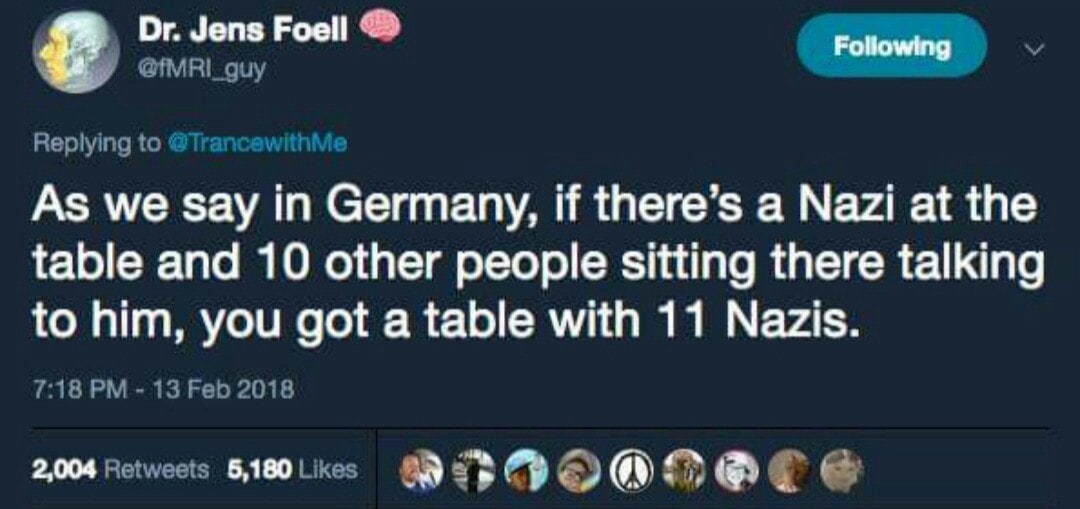1080x509 pixels.
Task: Click the pink-bordered liker avatar
Action: pyautogui.click(x=735, y=471)
